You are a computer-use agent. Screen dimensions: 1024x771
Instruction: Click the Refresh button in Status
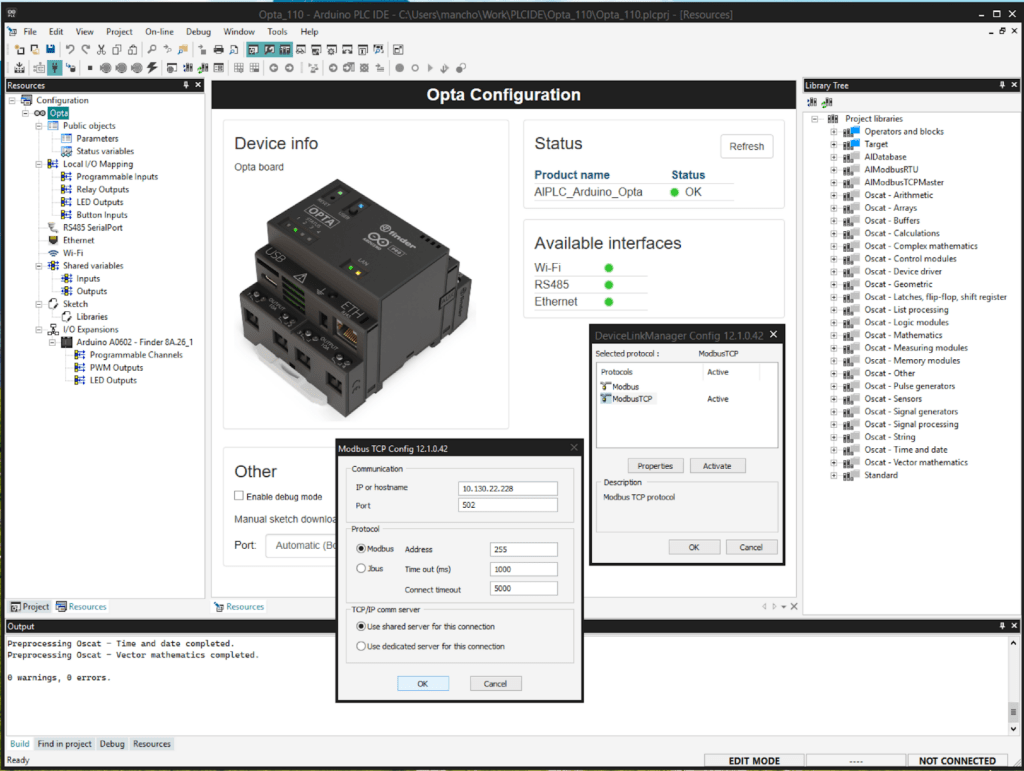[x=746, y=146]
